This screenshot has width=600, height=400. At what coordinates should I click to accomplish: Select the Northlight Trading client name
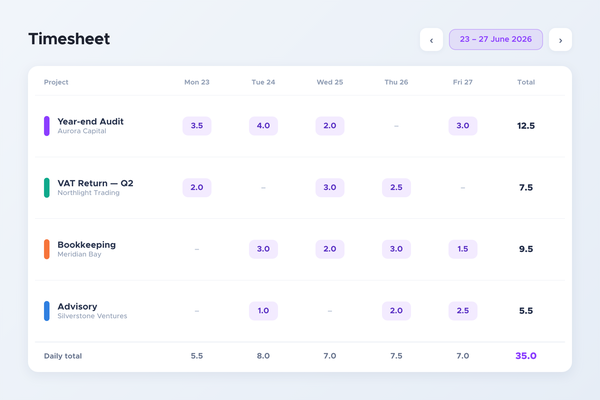[88, 193]
